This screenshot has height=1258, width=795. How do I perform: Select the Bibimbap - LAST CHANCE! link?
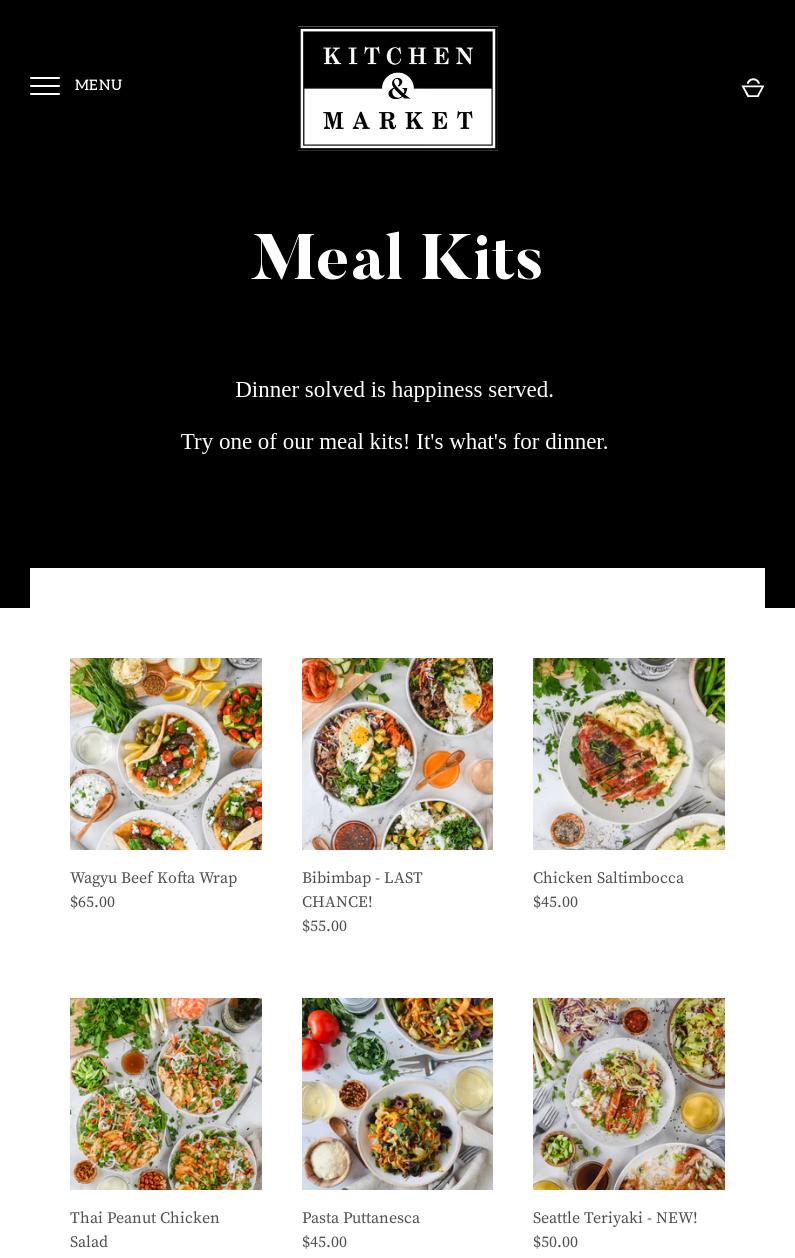[x=362, y=890]
